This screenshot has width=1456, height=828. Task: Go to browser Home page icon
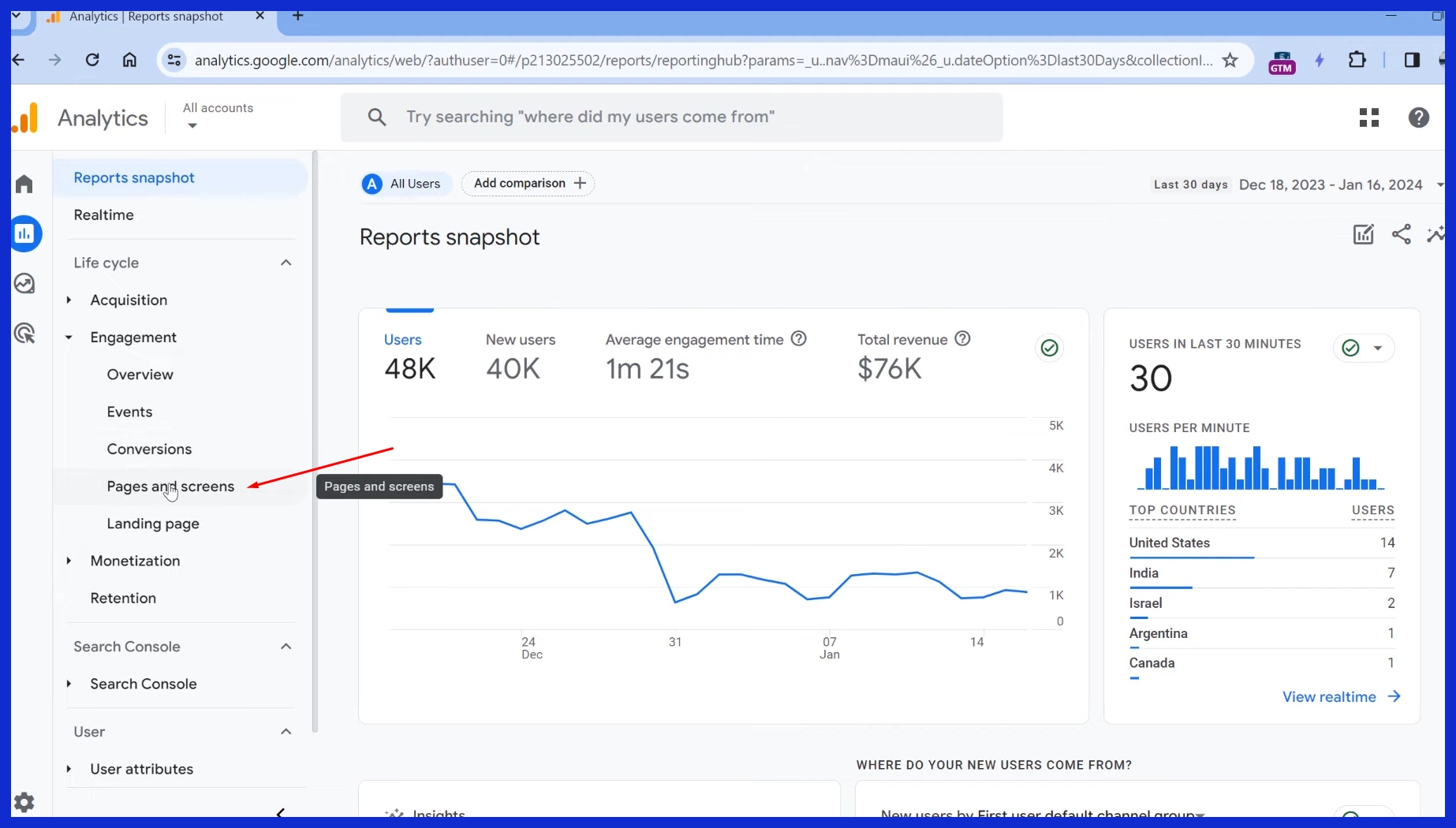tap(129, 60)
